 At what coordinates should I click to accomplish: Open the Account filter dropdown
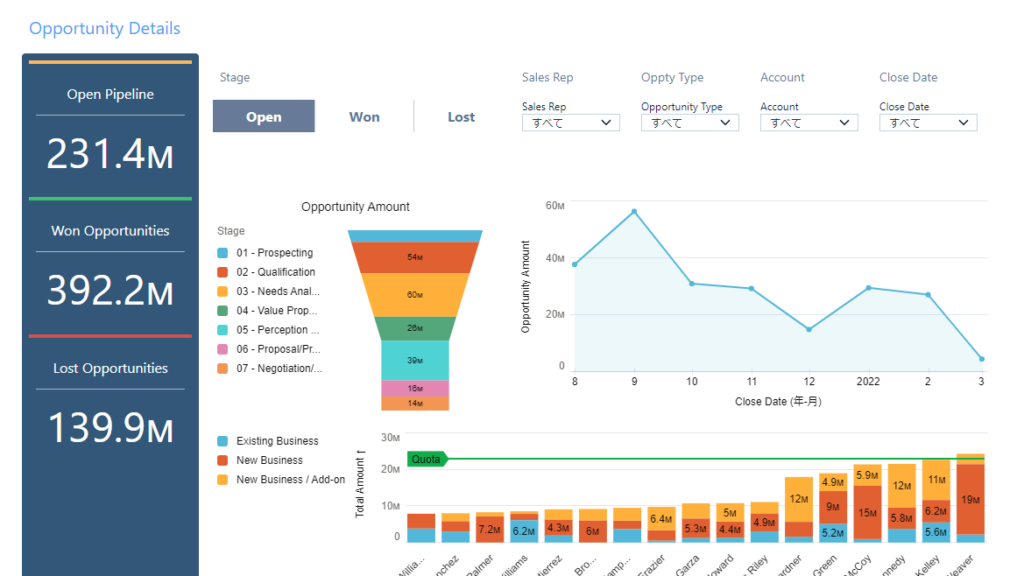click(x=808, y=123)
